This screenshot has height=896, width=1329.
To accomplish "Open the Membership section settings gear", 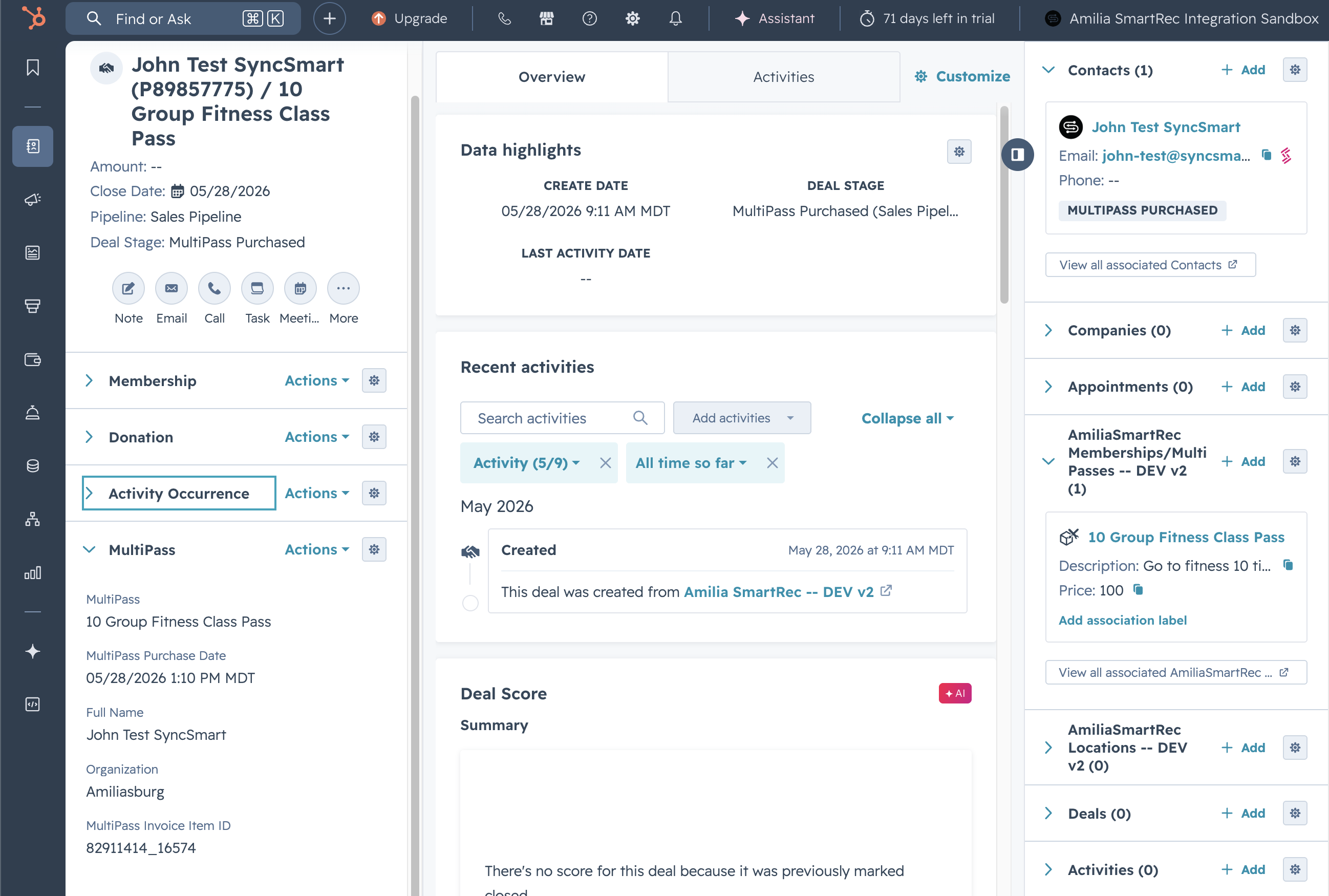I will (374, 380).
